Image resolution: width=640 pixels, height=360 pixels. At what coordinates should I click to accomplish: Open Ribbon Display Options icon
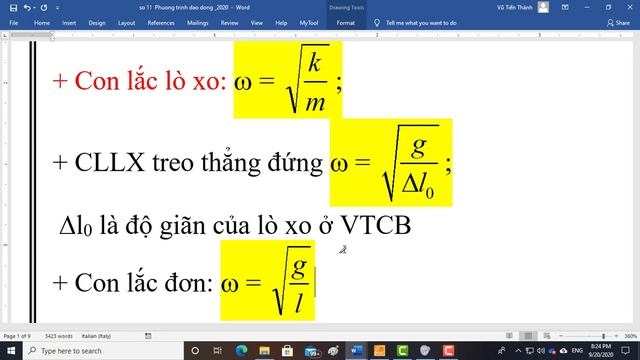565,7
